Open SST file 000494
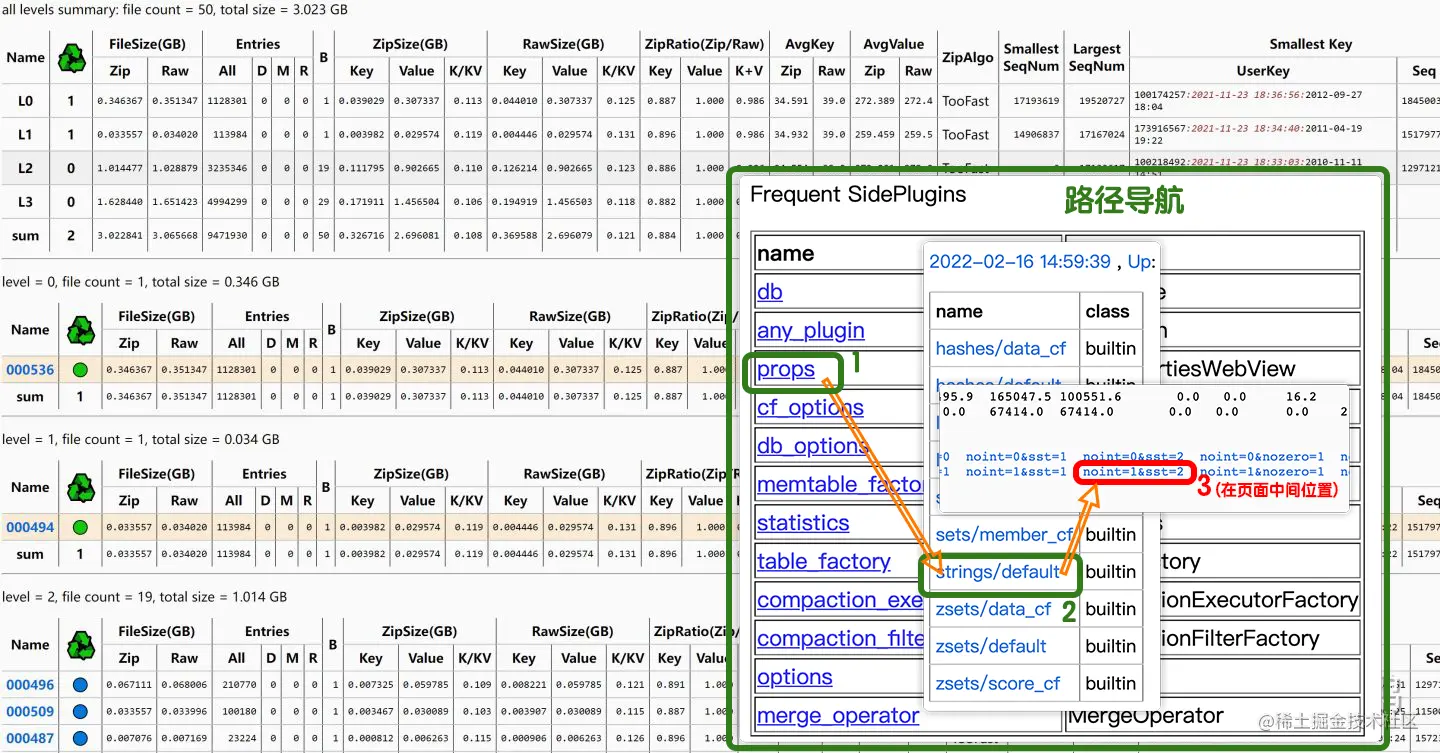The height and width of the screenshot is (753, 1440). [30, 527]
